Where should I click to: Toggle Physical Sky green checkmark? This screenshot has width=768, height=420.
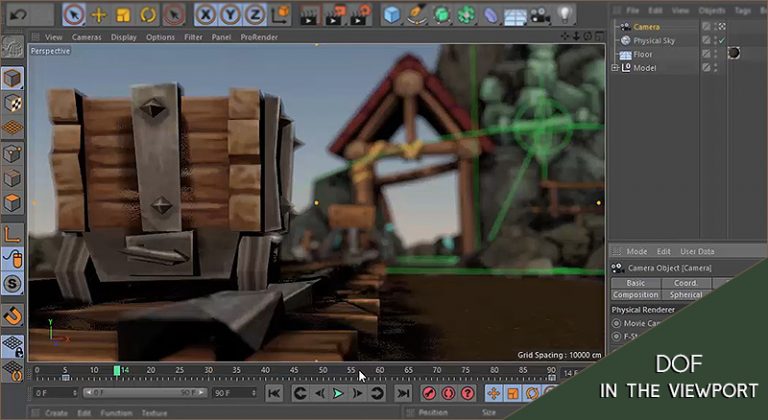pos(721,41)
